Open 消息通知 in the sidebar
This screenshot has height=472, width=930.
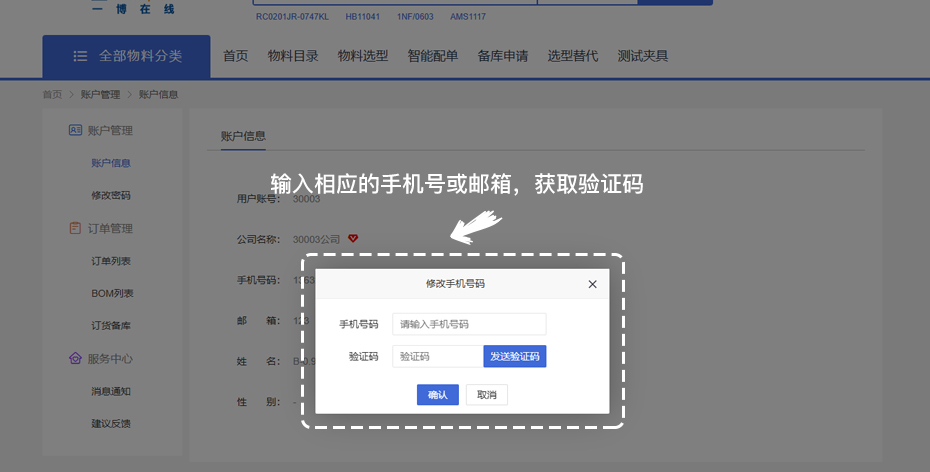point(111,391)
